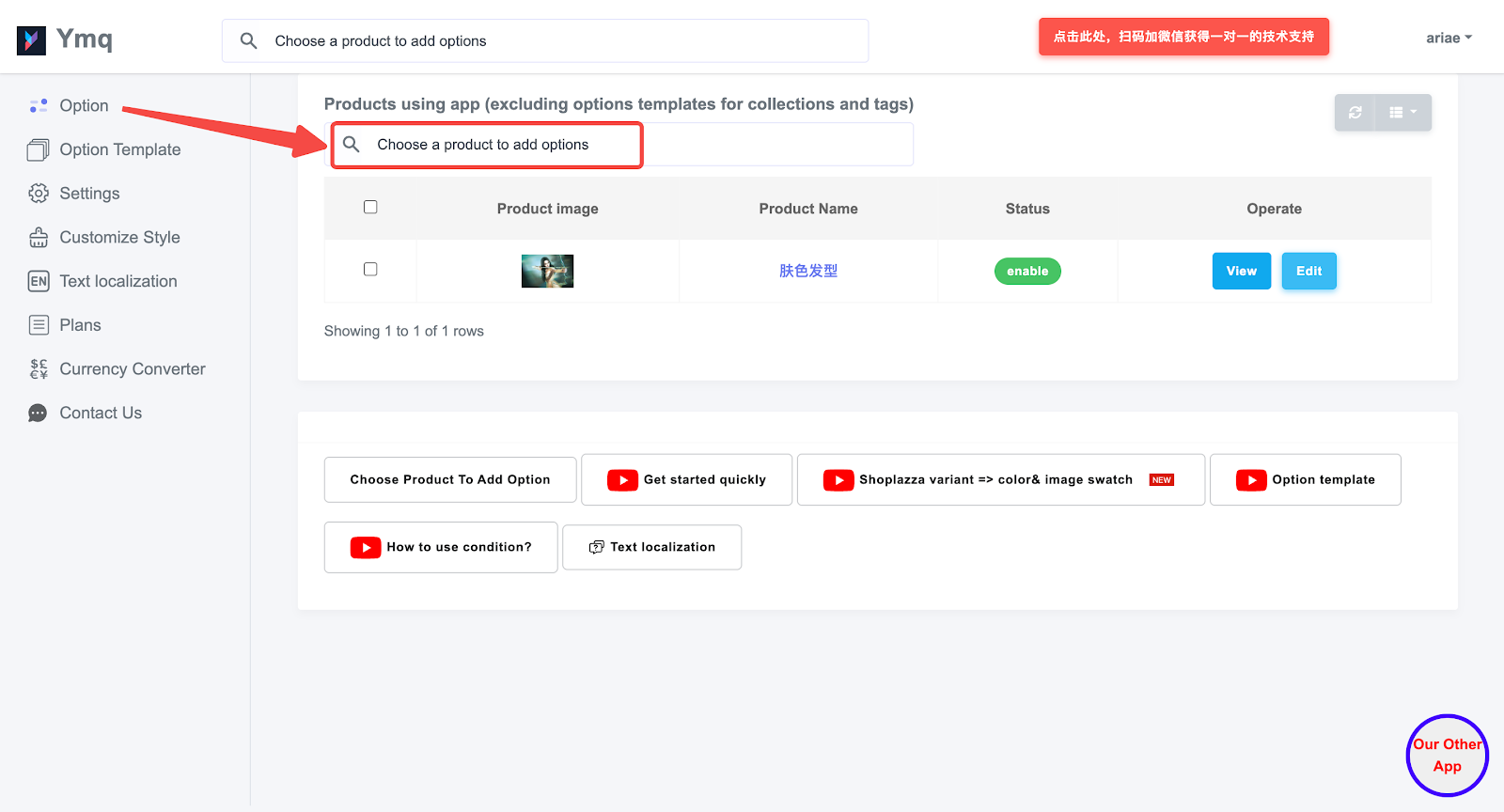This screenshot has height=812, width=1504.
Task: Click the refresh icon above the table
Action: (x=1355, y=113)
